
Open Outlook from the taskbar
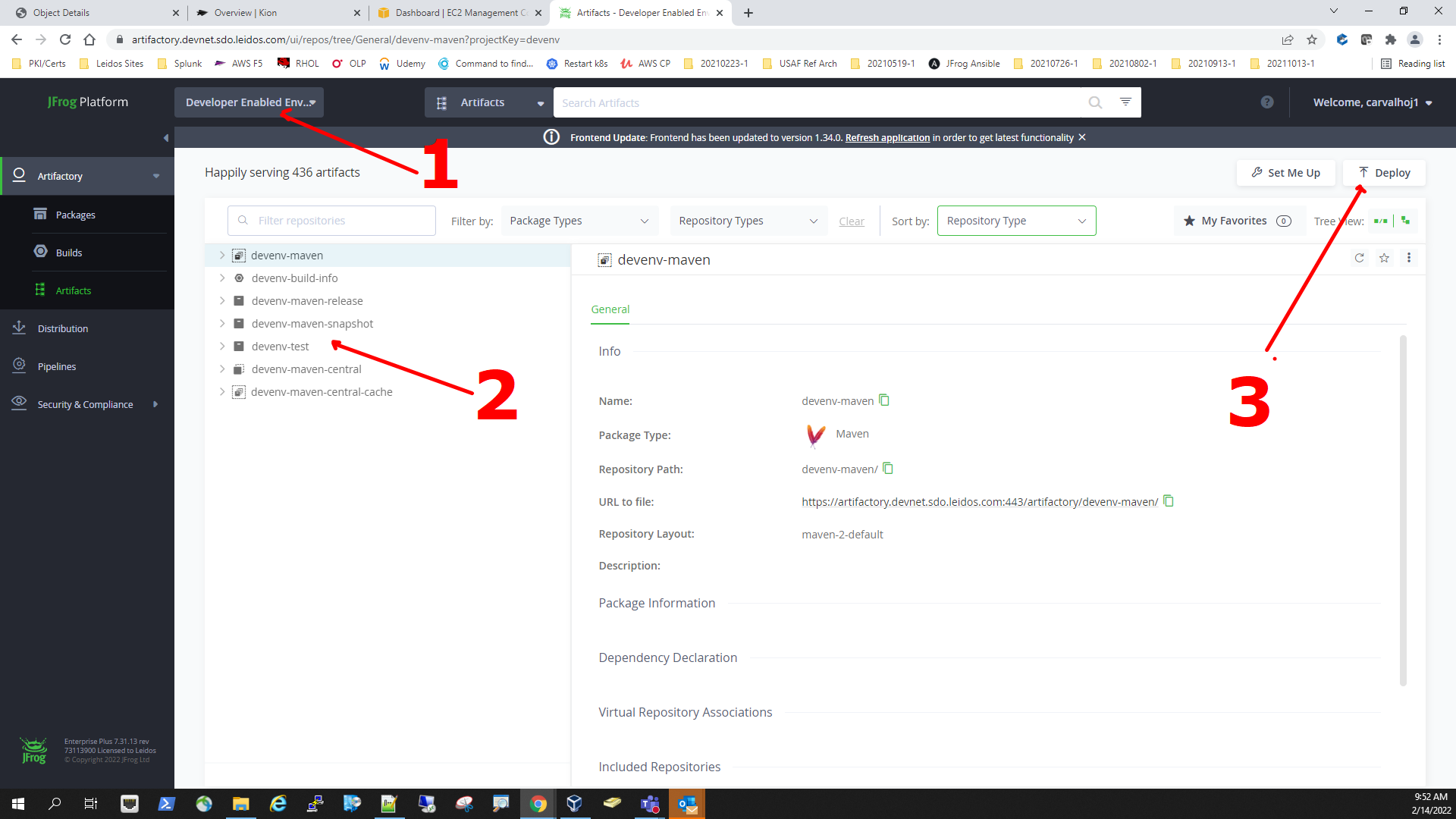tap(687, 804)
